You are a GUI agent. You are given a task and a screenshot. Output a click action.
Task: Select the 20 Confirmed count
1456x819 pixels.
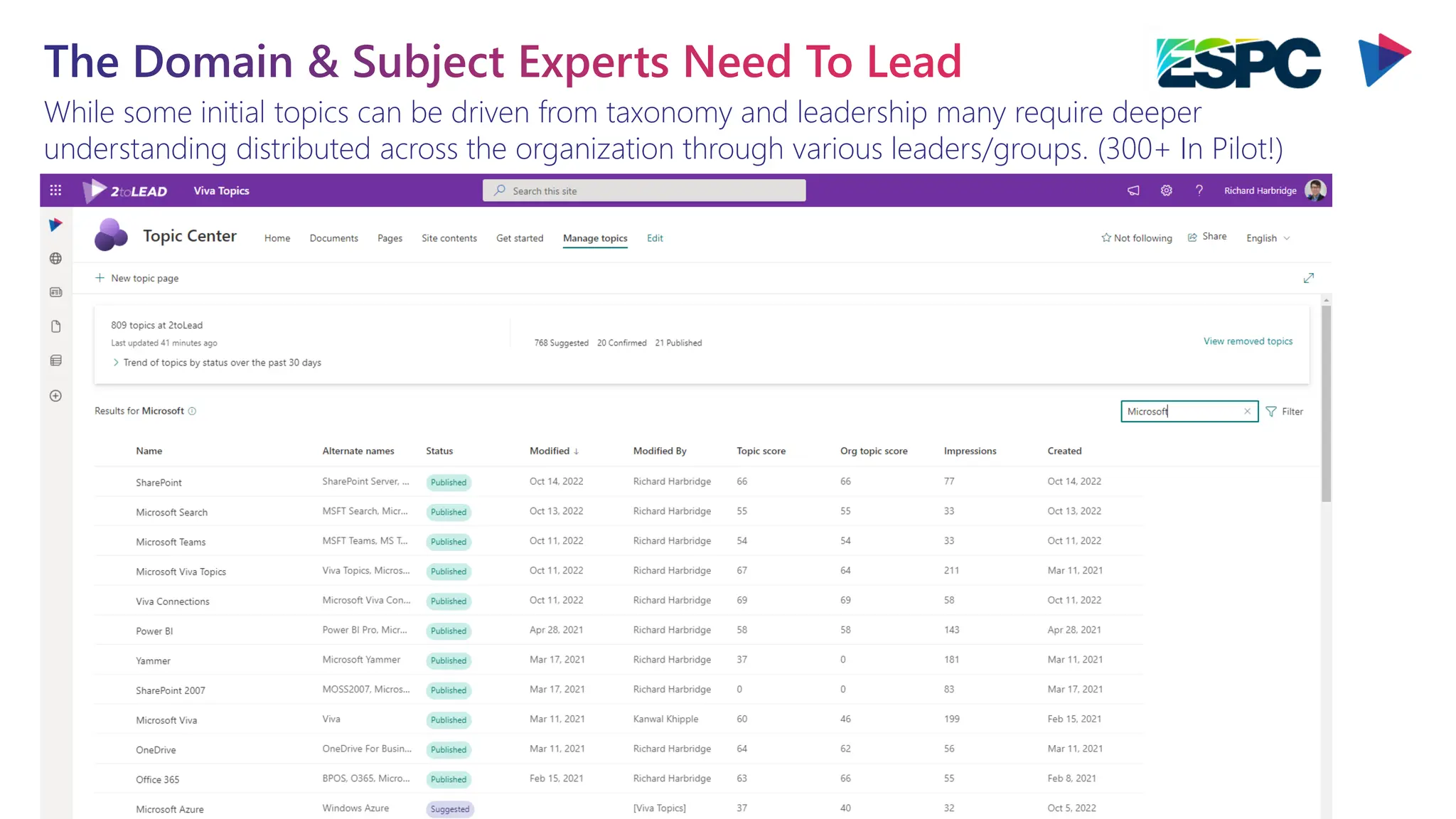(621, 343)
